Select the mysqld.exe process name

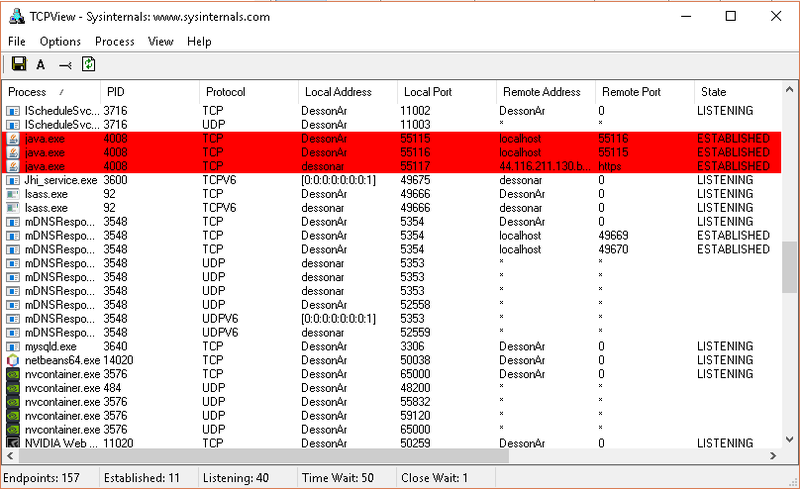51,346
